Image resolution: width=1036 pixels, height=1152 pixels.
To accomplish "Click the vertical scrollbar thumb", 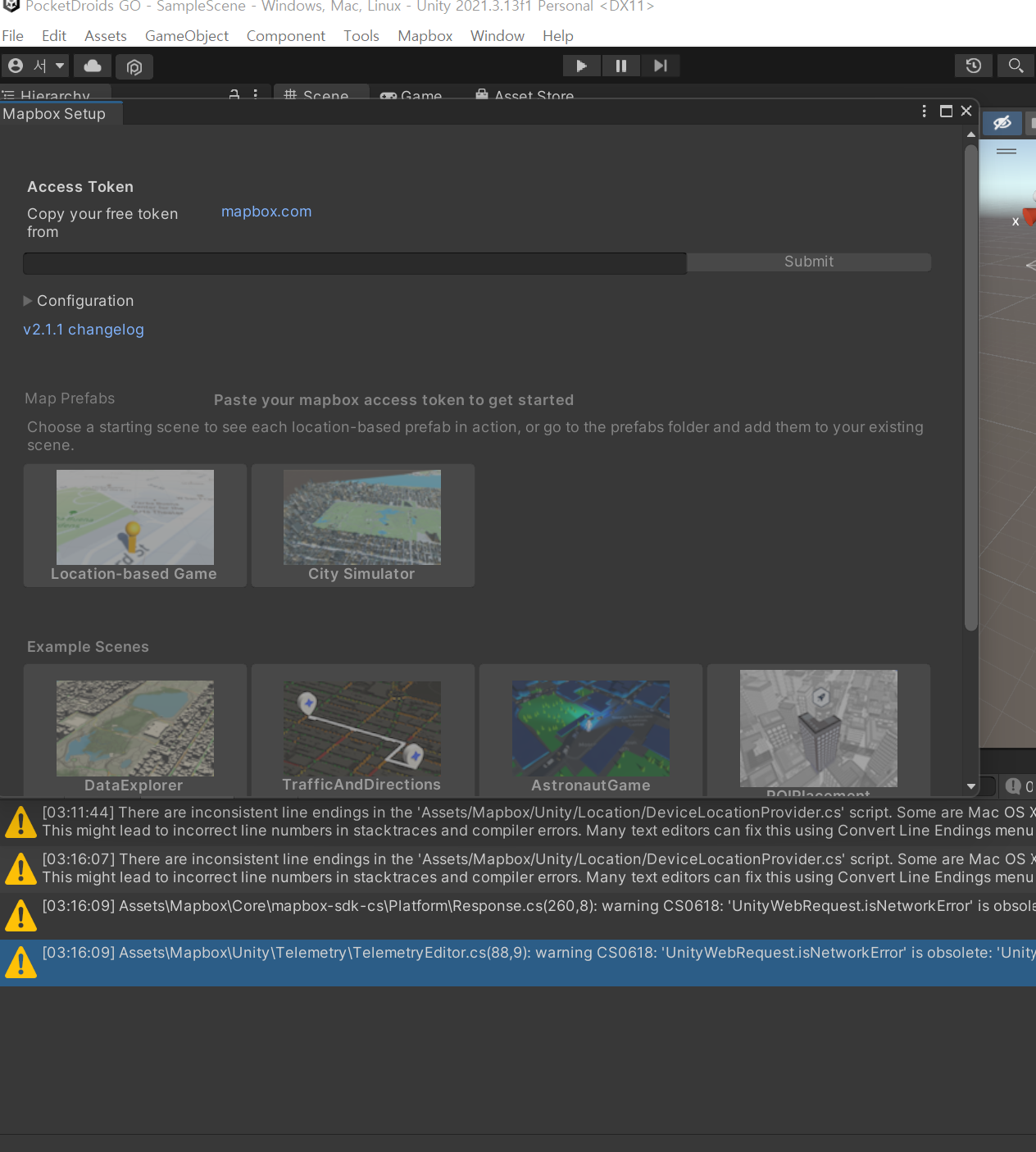I will pyautogui.click(x=971, y=387).
